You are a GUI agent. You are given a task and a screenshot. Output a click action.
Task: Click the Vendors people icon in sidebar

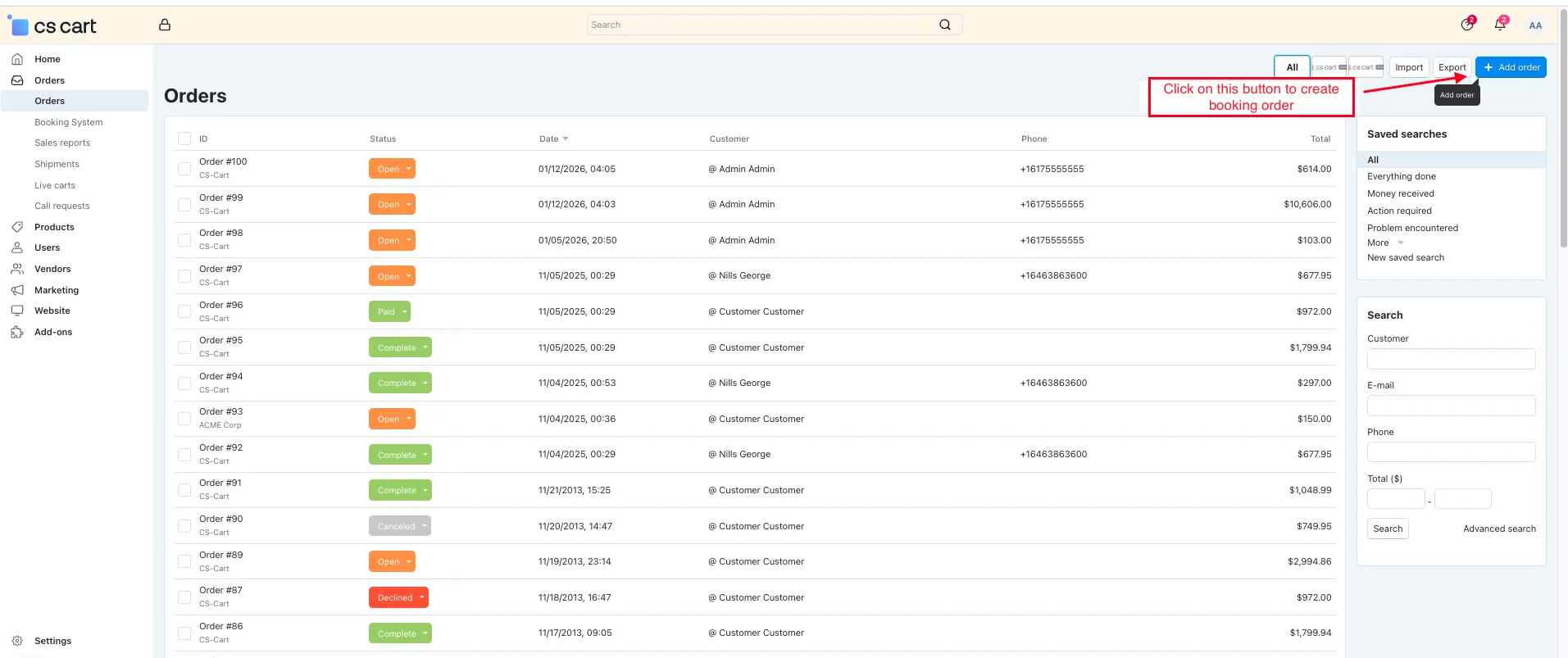(x=17, y=269)
